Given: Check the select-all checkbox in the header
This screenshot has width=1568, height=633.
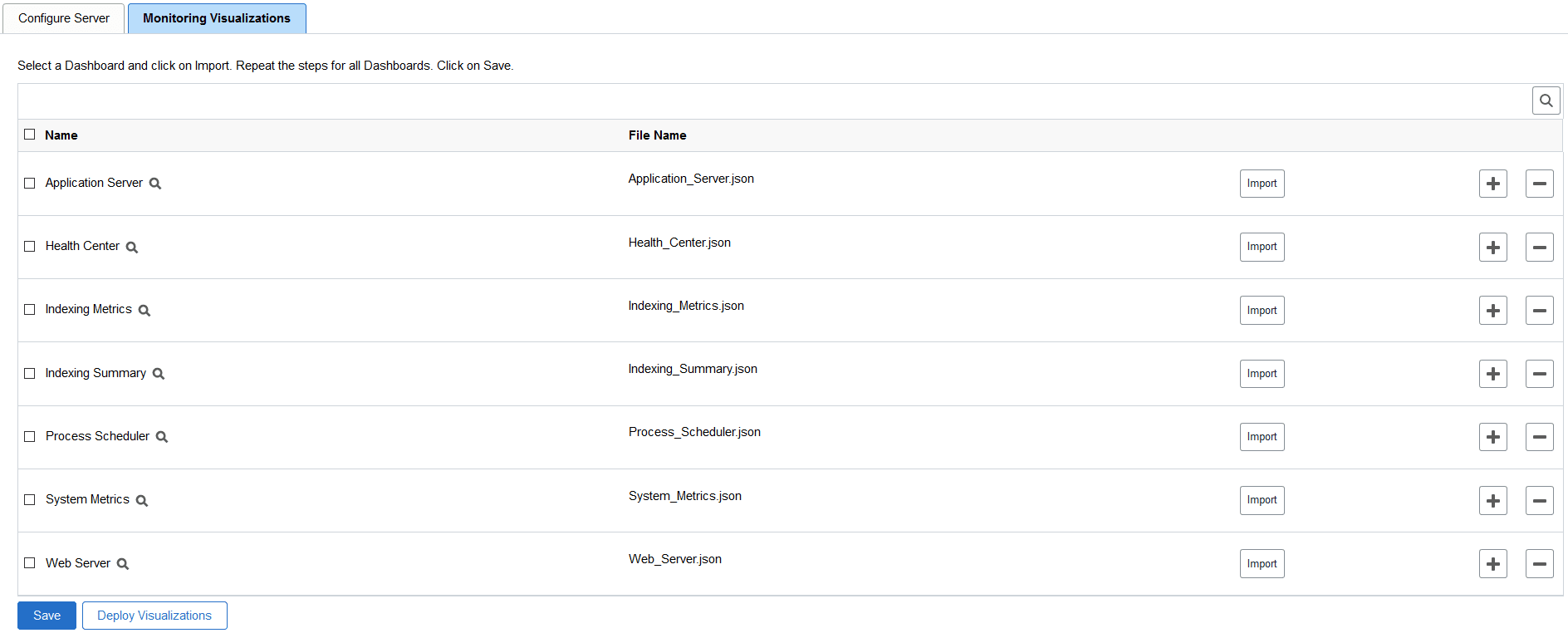Looking at the screenshot, I should pos(30,134).
